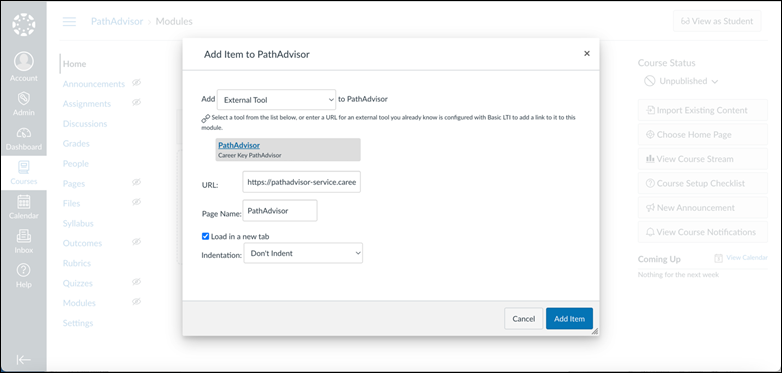Click the hidden eye icon beside Assignments
The height and width of the screenshot is (373, 782).
136,102
